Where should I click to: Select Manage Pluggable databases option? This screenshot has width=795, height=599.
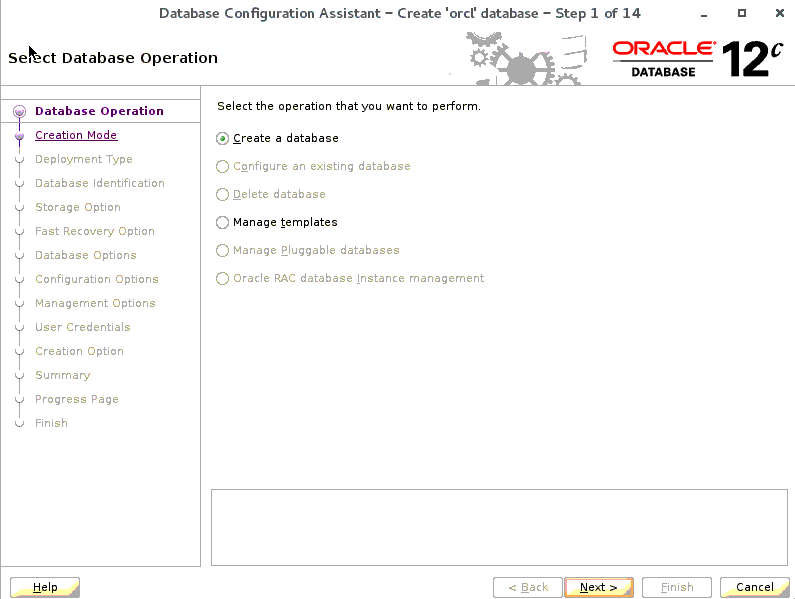click(223, 251)
